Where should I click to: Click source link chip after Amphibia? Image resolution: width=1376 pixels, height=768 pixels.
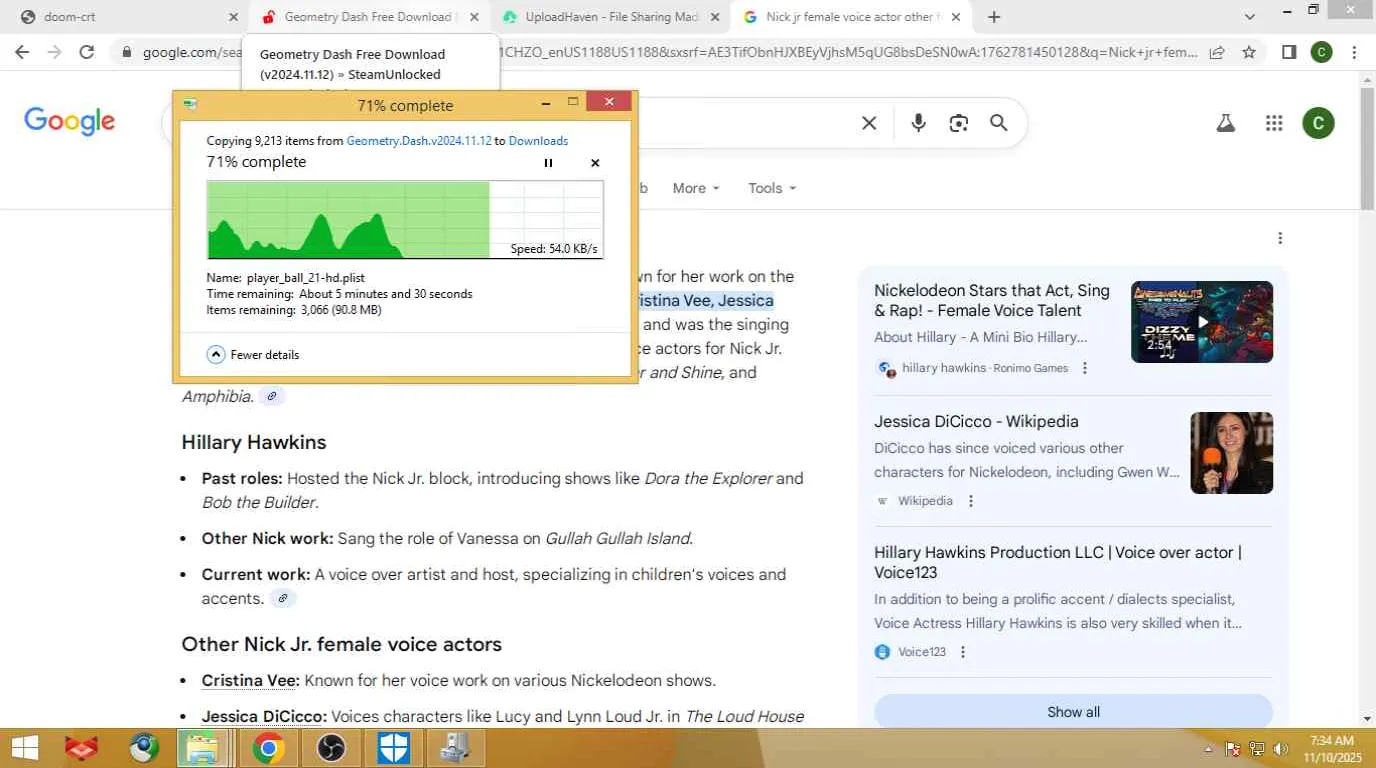coord(272,397)
